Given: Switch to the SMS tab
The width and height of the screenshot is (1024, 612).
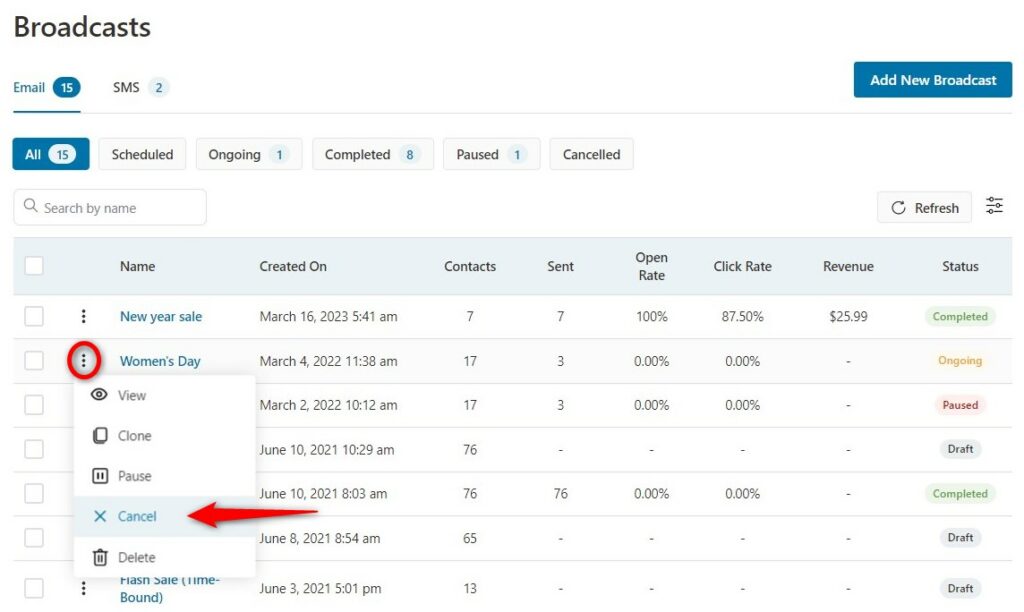Looking at the screenshot, I should 140,88.
